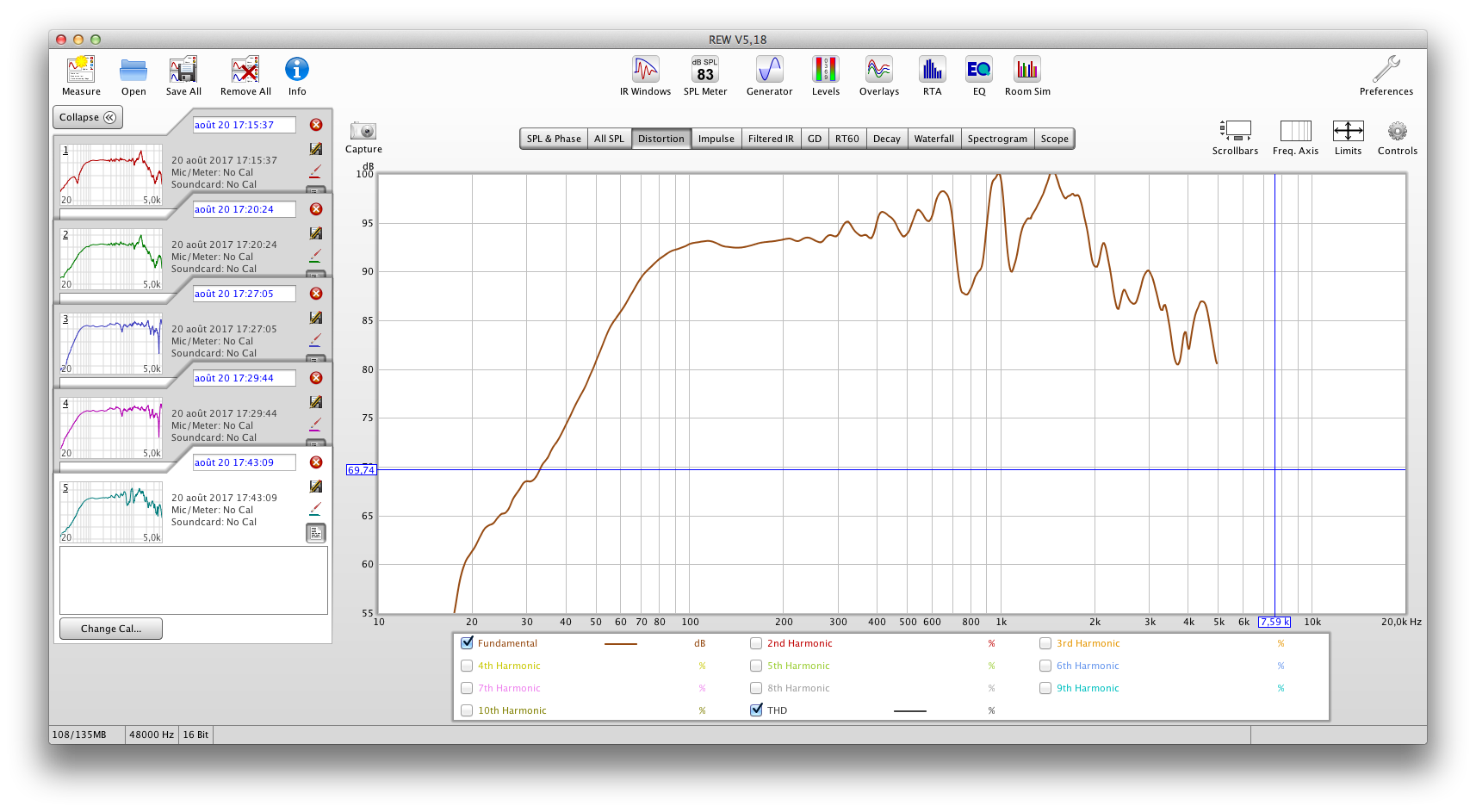Remove measurement août 20 17:15:37 with red X
The height and width of the screenshot is (812, 1476).
click(316, 125)
